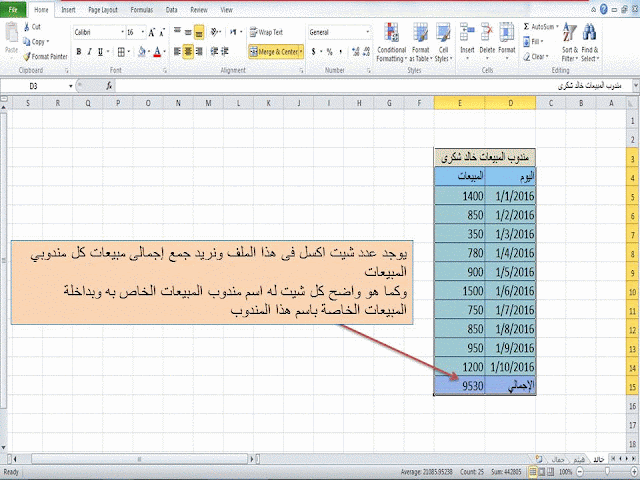Toggle align text right

pos(199,51)
